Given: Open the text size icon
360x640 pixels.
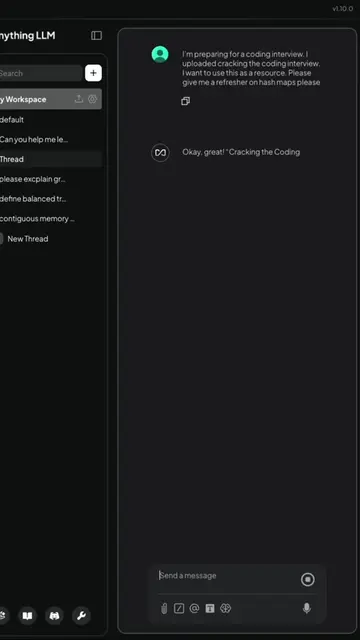Looking at the screenshot, I should [210, 609].
